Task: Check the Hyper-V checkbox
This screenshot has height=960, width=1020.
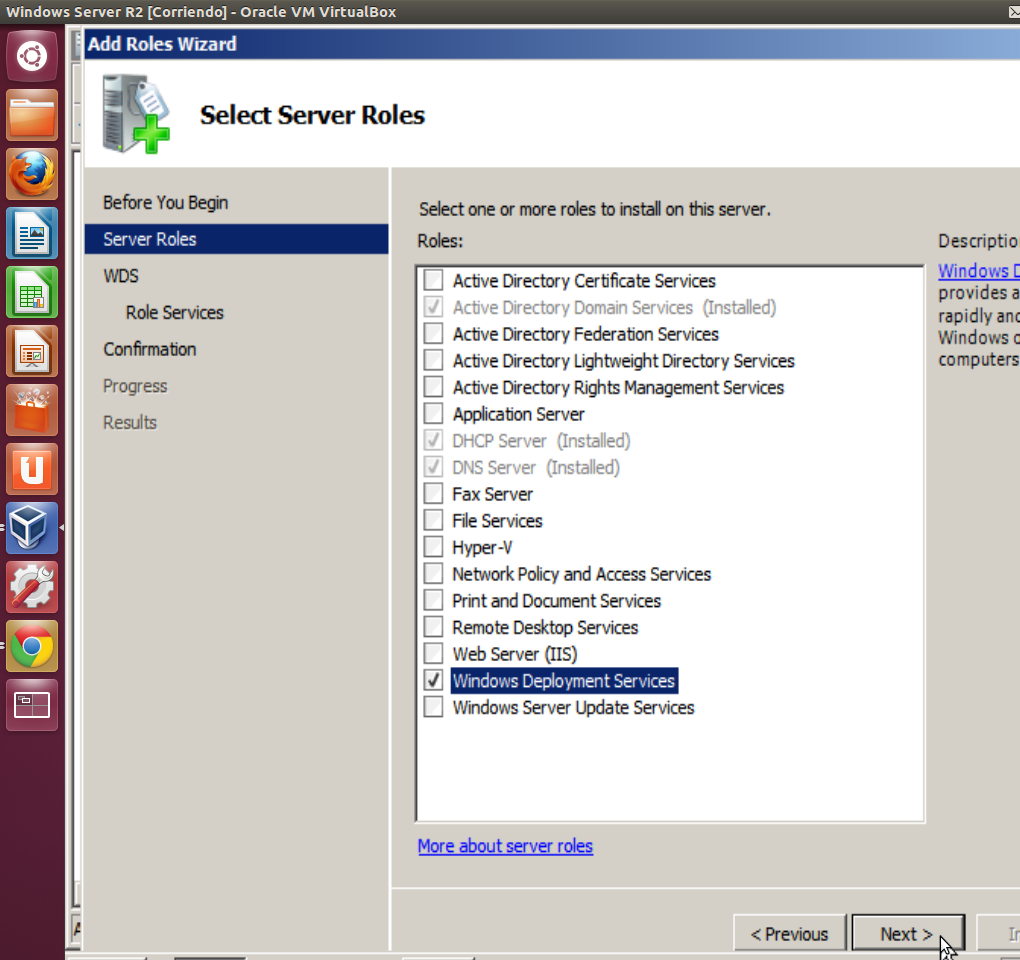Action: [433, 547]
